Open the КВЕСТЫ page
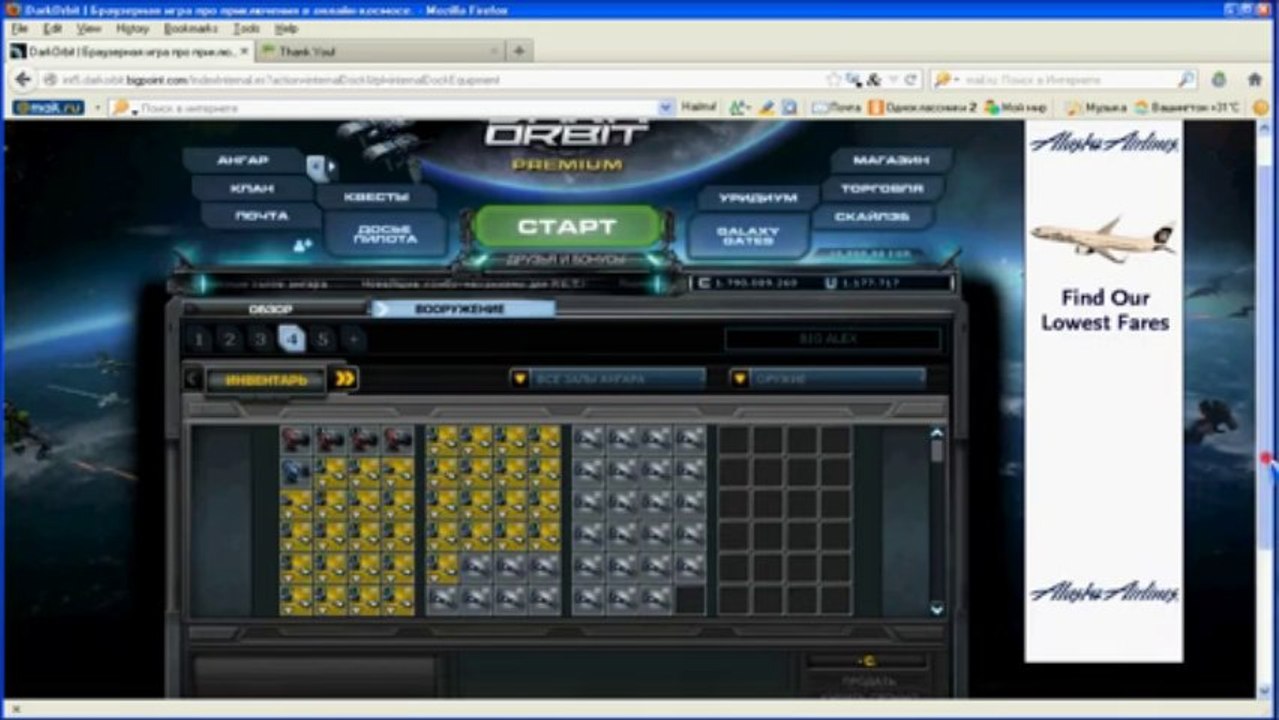Image resolution: width=1279 pixels, height=720 pixels. tap(377, 197)
